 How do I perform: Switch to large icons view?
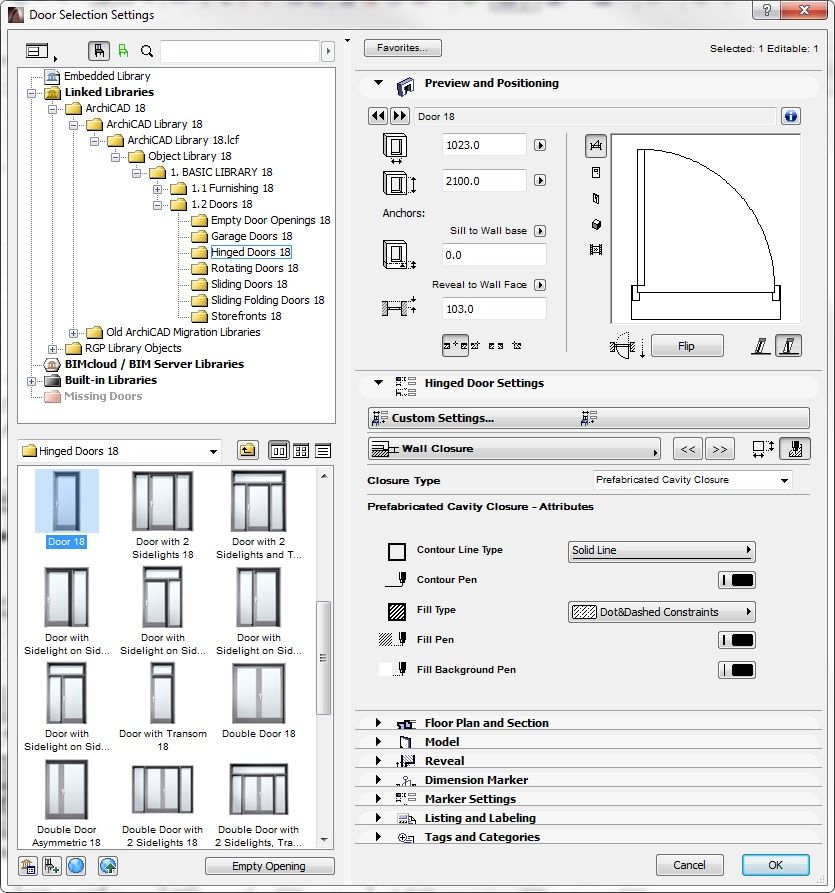(279, 451)
